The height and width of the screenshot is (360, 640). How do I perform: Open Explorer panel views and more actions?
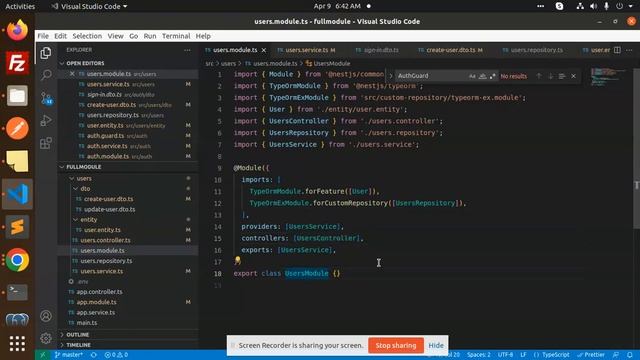[x=187, y=50]
